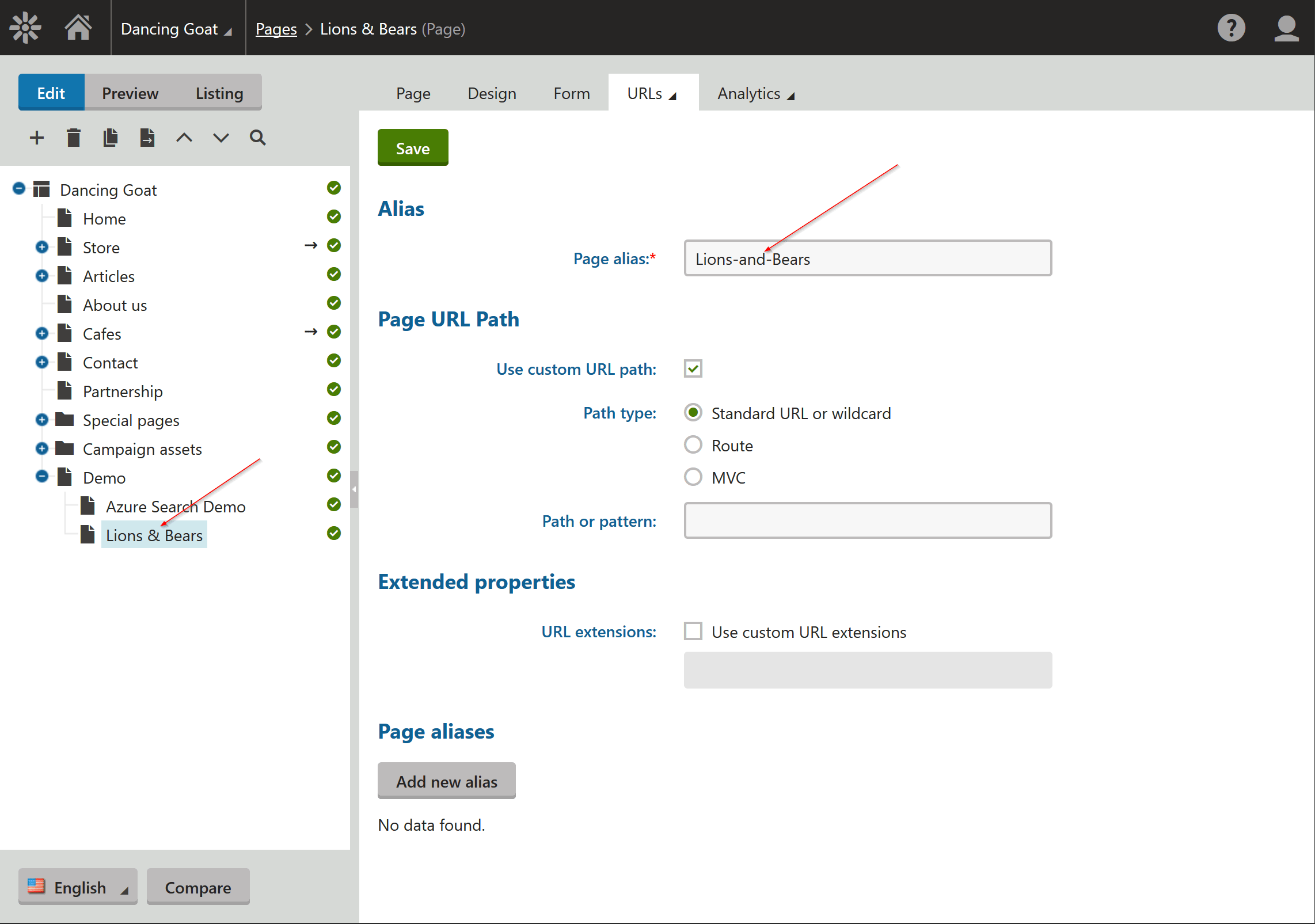Image resolution: width=1315 pixels, height=924 pixels.
Task: Click the redirect arrow icon beside Store
Action: [311, 245]
